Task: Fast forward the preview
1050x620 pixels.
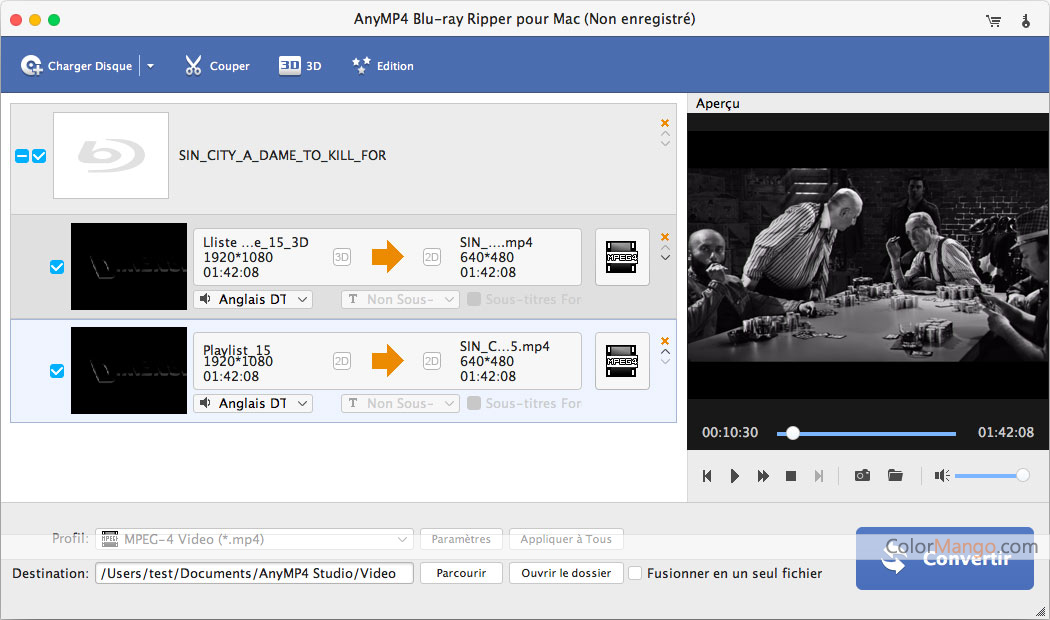Action: (x=763, y=476)
